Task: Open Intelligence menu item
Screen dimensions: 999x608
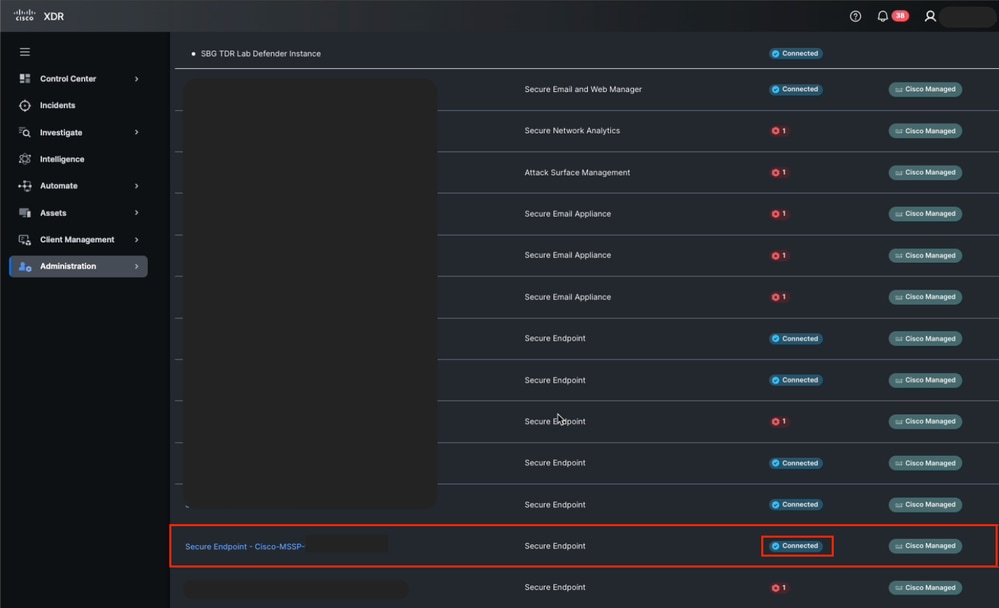Action: point(78,159)
